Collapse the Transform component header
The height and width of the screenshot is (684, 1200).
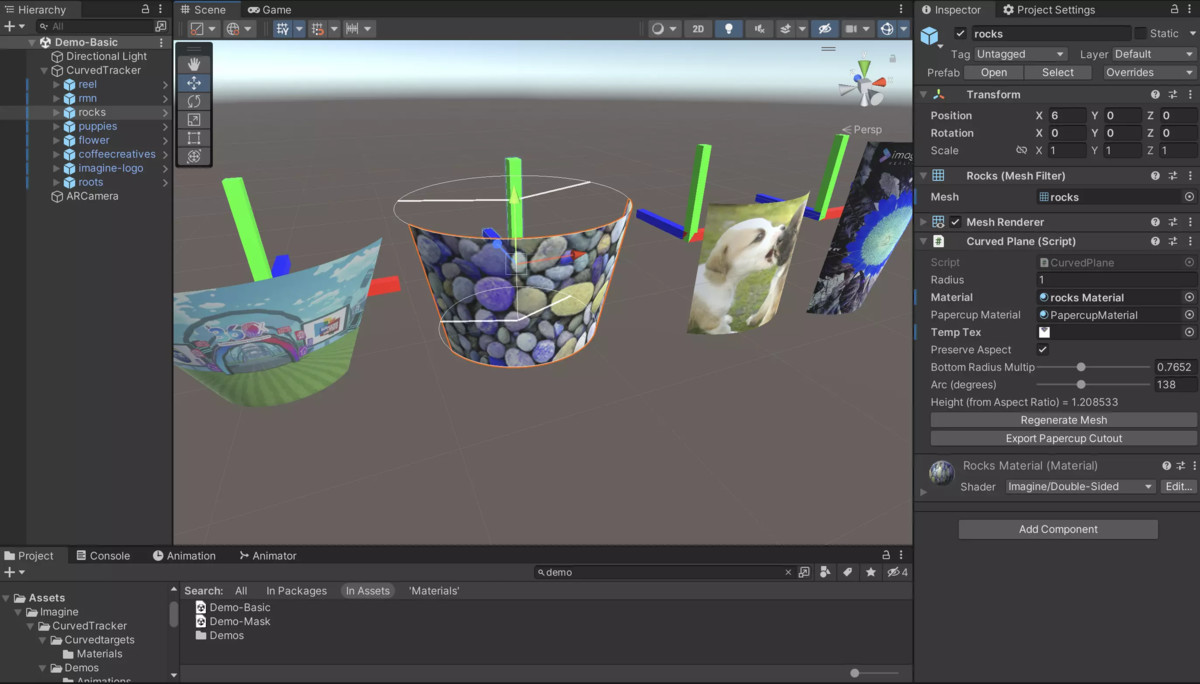tap(924, 94)
